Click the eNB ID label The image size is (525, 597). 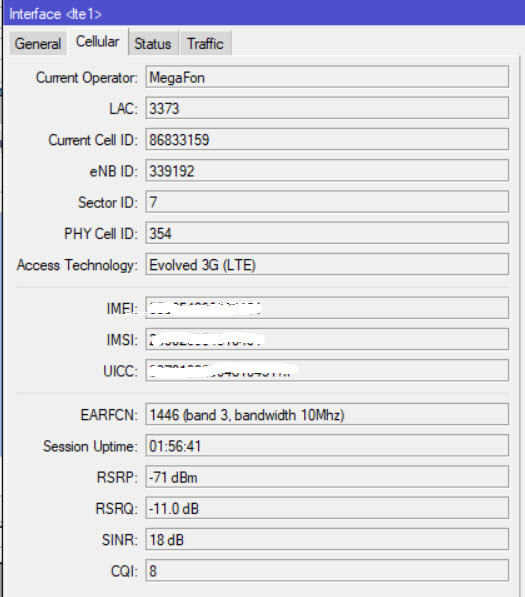(x=113, y=171)
